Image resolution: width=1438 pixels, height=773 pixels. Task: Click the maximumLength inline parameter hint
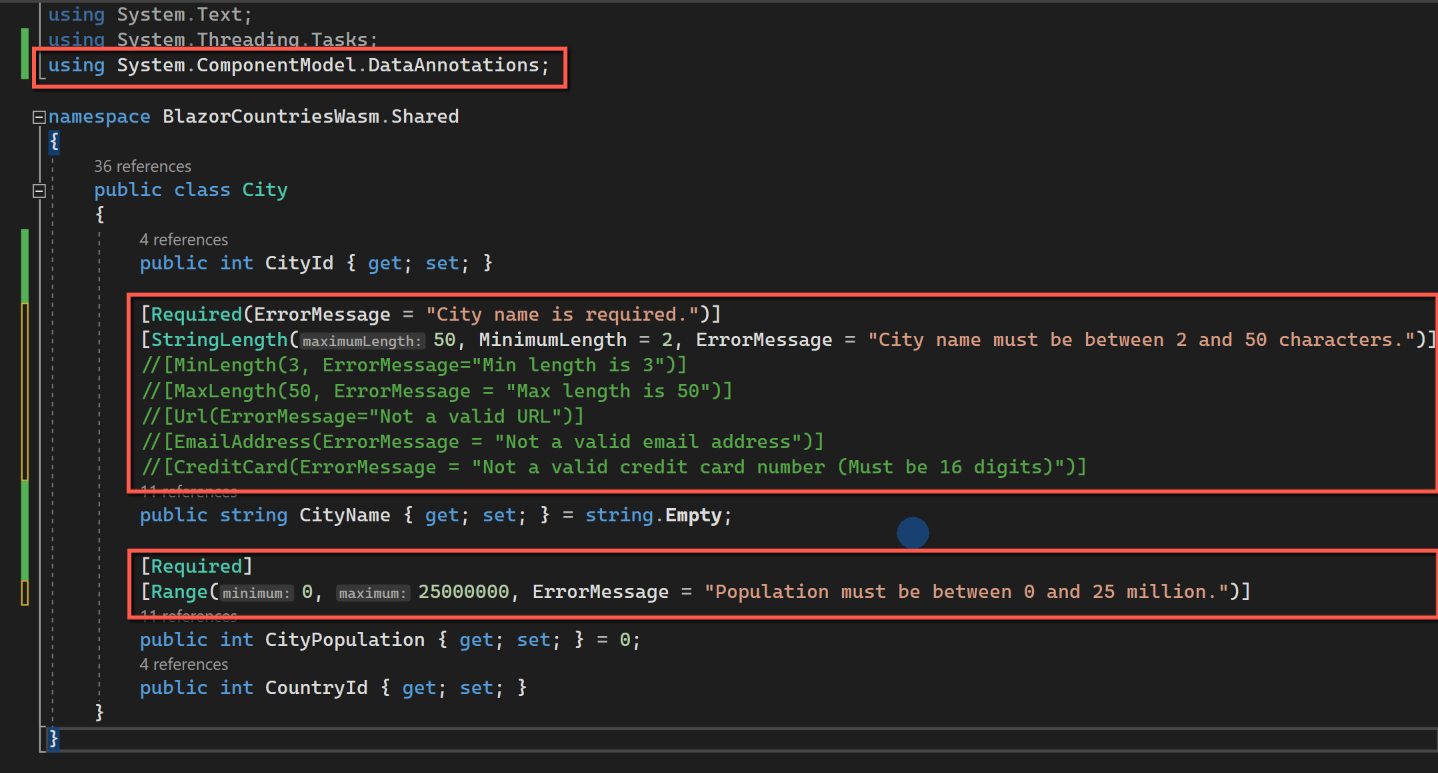coord(361,340)
